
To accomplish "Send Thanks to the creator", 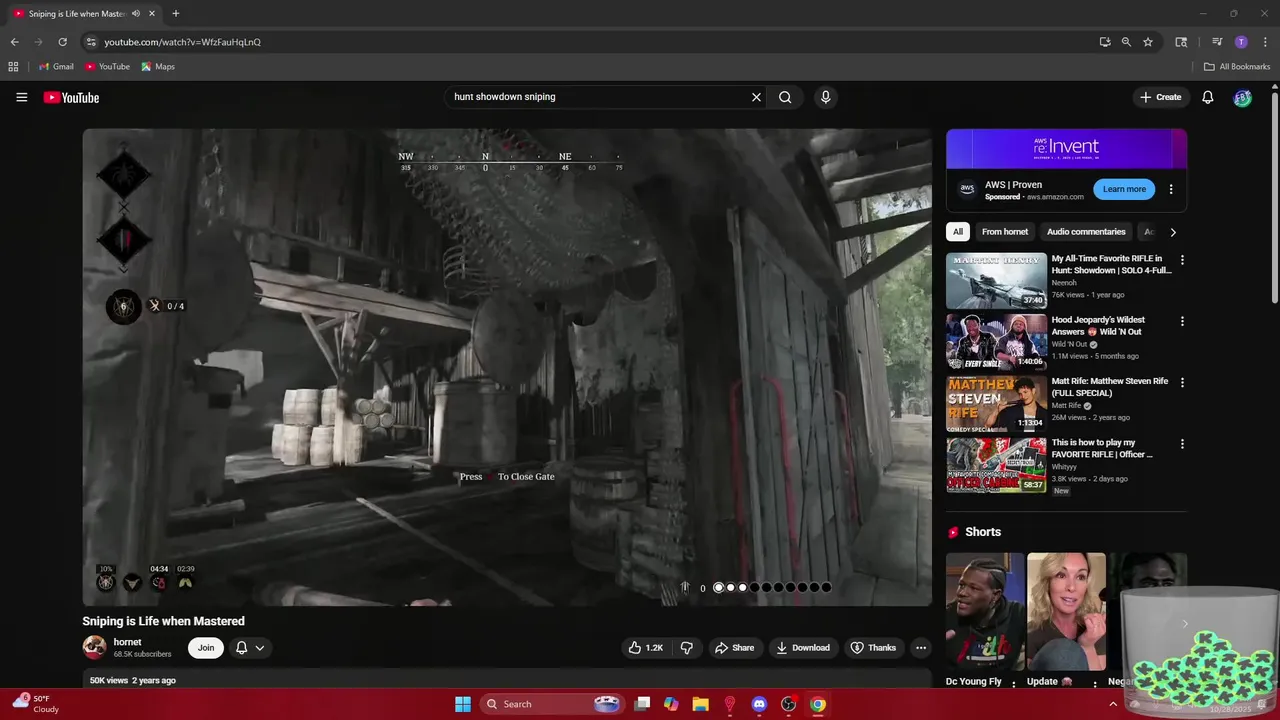I will (x=873, y=648).
